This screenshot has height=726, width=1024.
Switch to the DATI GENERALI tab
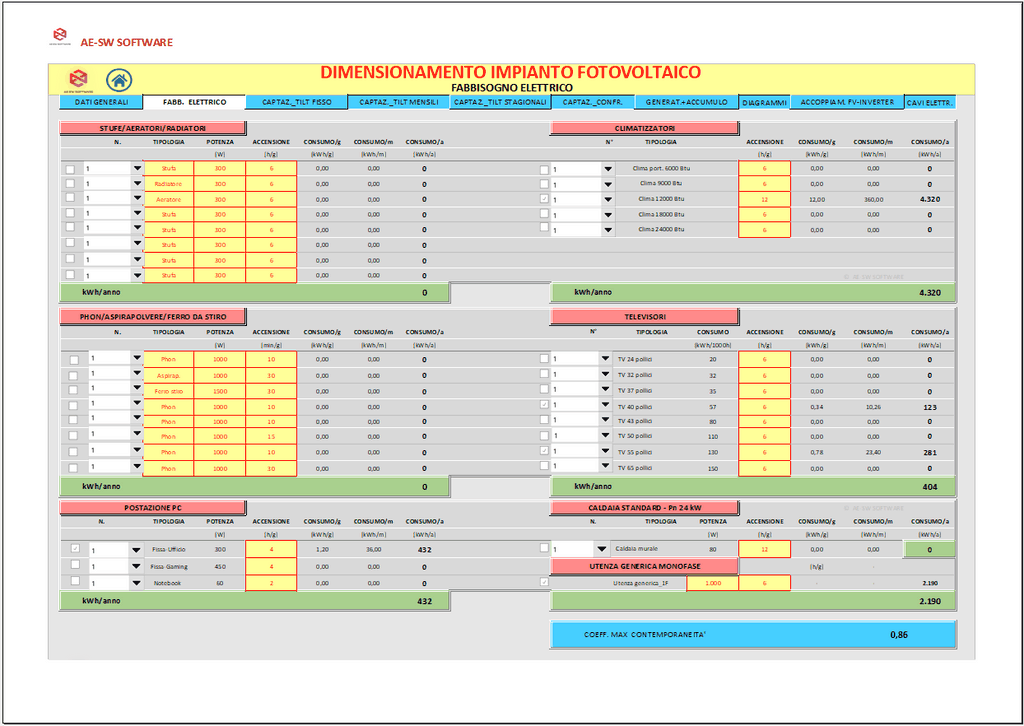pos(101,102)
